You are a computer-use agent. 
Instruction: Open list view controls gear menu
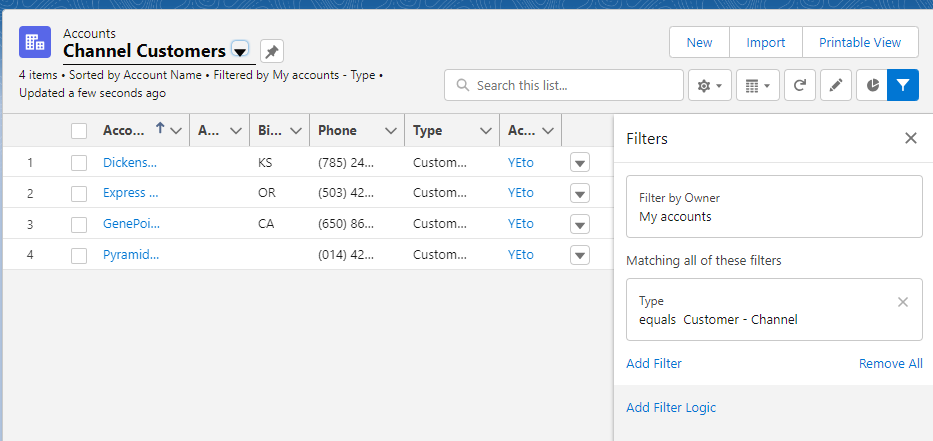coord(710,86)
